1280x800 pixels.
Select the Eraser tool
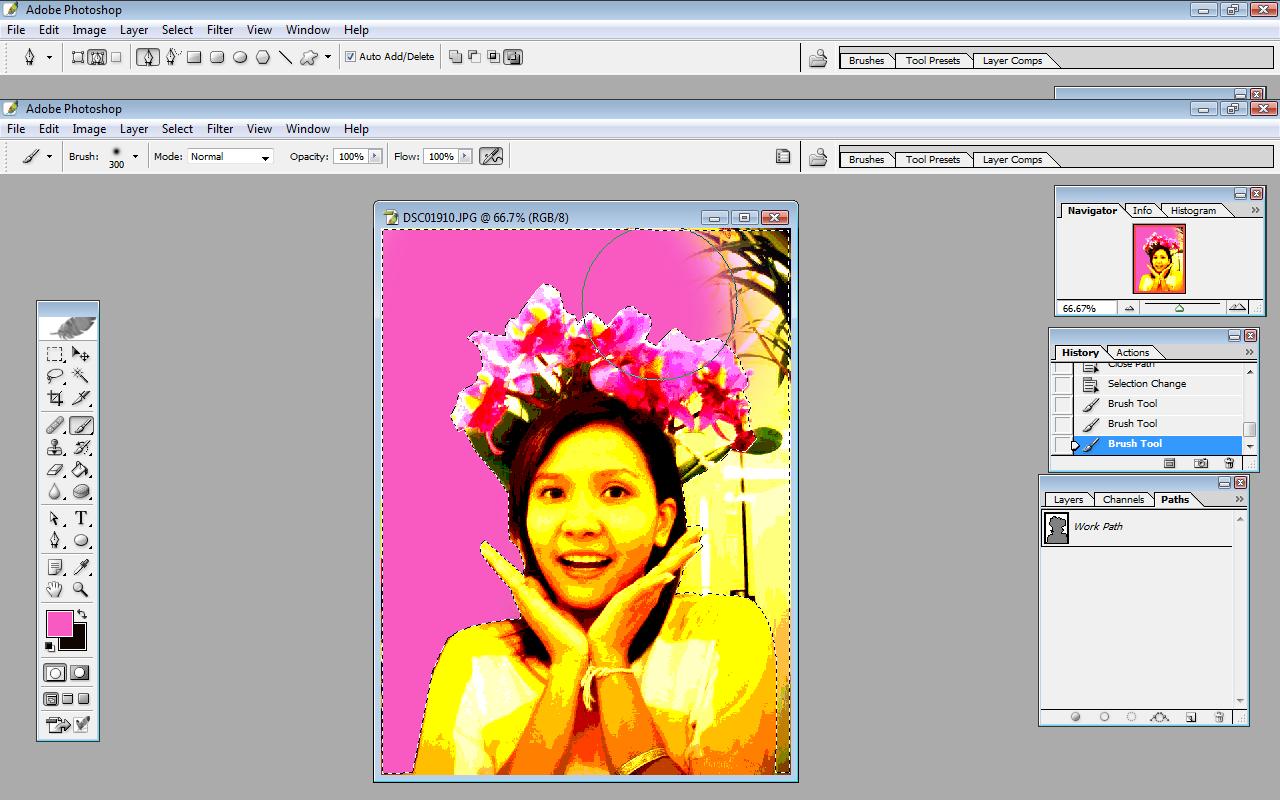55,470
